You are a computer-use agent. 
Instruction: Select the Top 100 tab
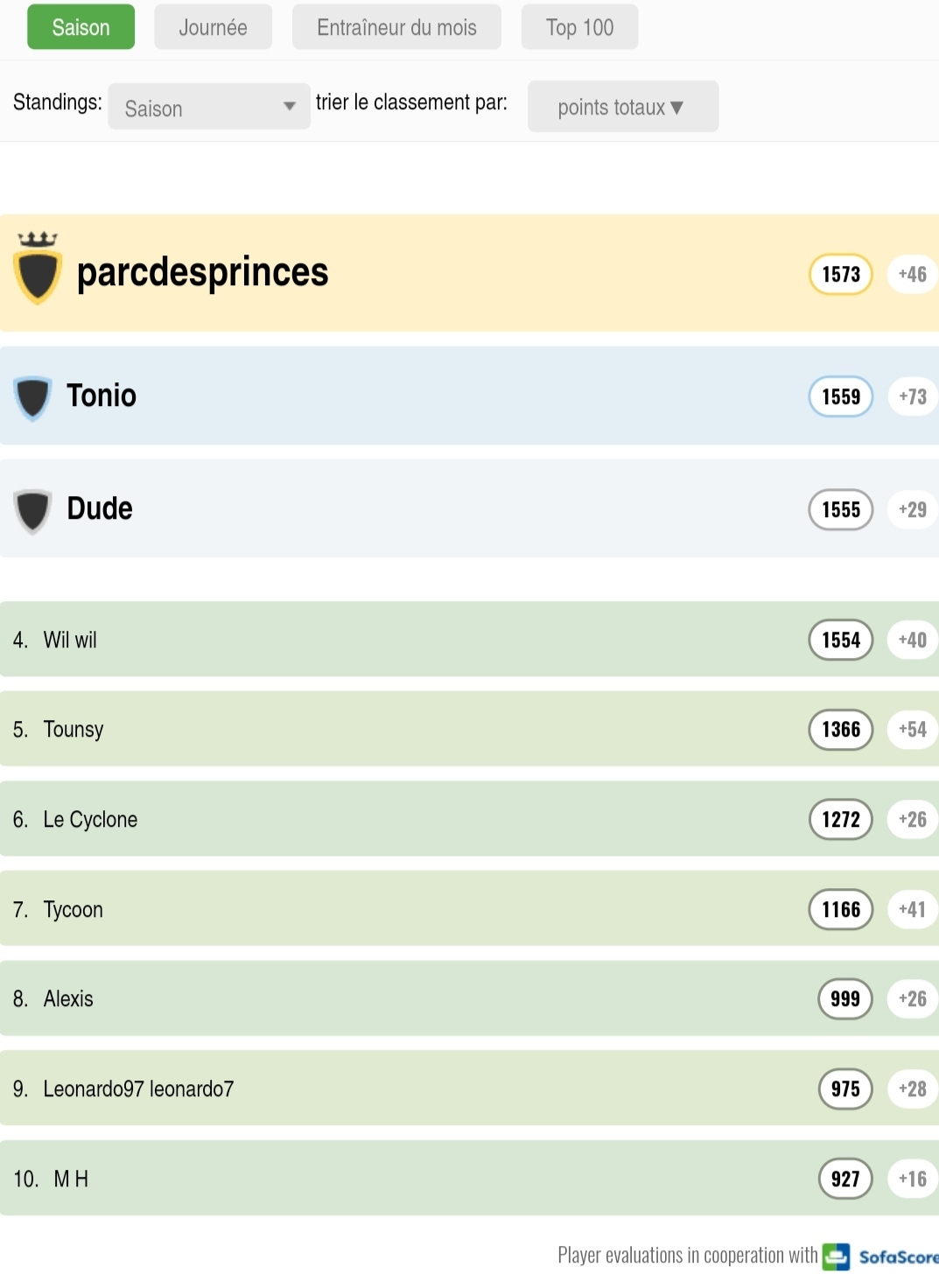[x=579, y=27]
